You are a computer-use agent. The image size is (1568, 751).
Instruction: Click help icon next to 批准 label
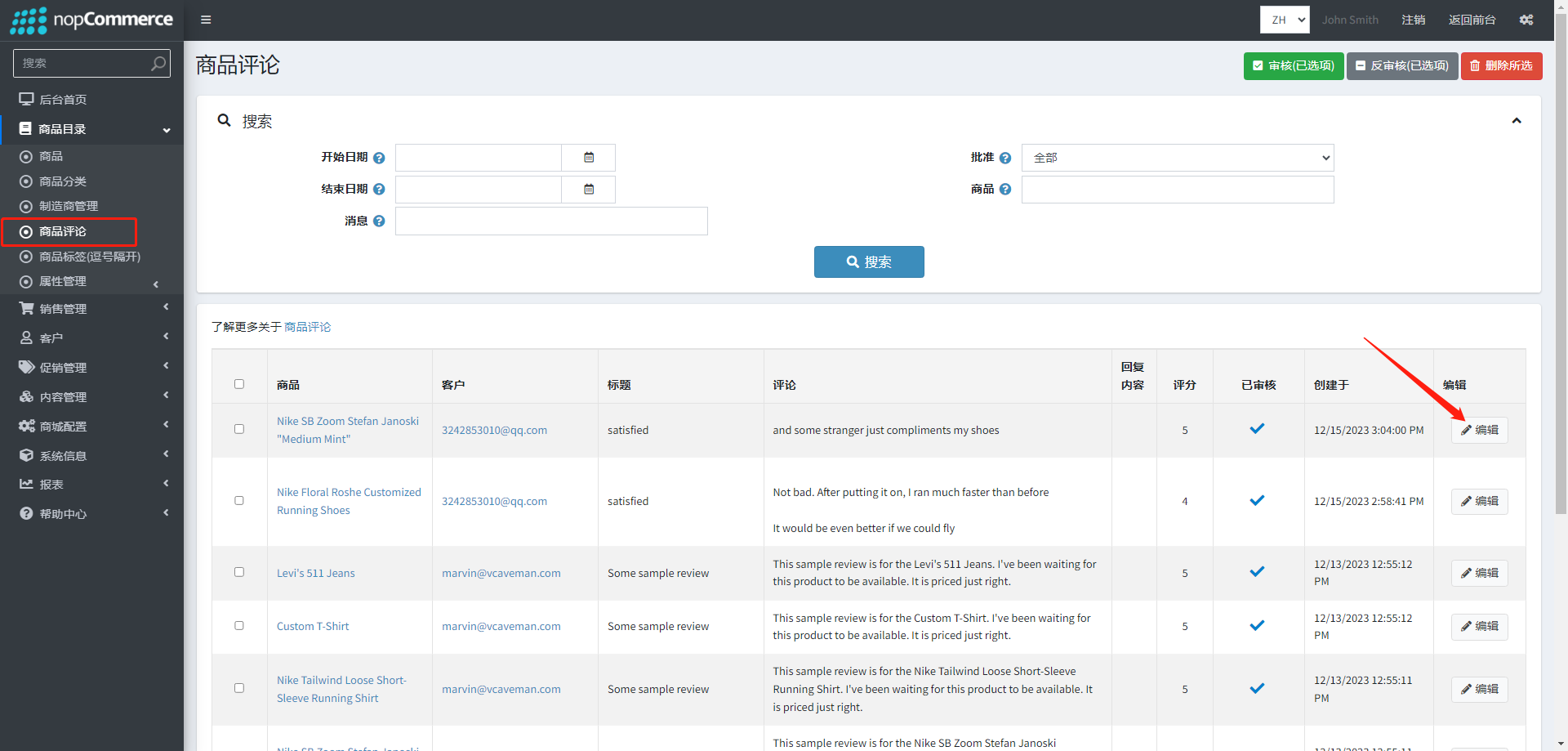pos(1005,158)
